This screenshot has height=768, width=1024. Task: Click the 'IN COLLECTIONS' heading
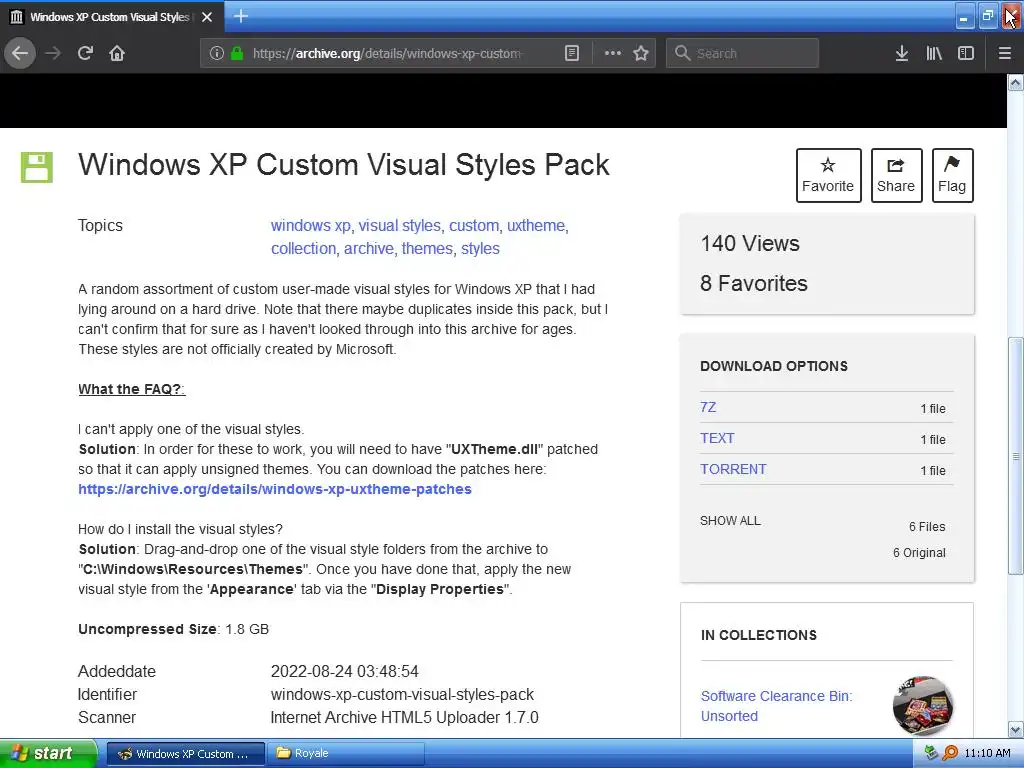759,635
